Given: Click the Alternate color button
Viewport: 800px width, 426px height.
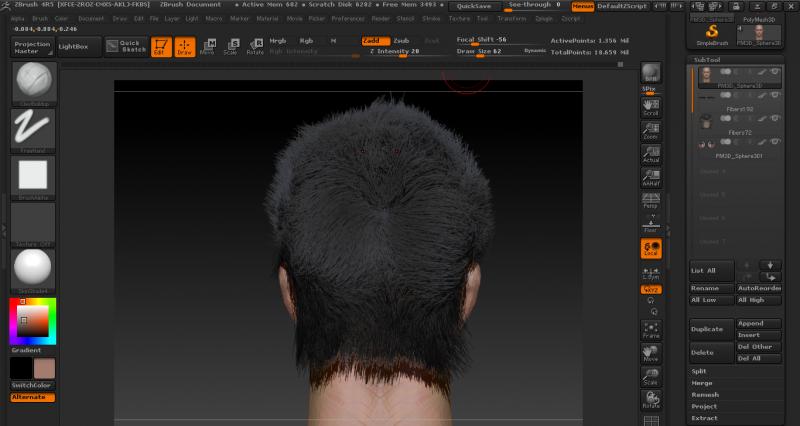Looking at the screenshot, I should [x=33, y=397].
